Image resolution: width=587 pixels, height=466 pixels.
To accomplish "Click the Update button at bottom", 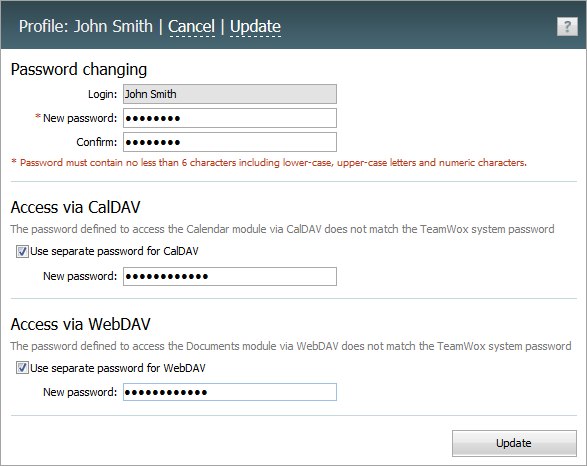I will (x=514, y=443).
